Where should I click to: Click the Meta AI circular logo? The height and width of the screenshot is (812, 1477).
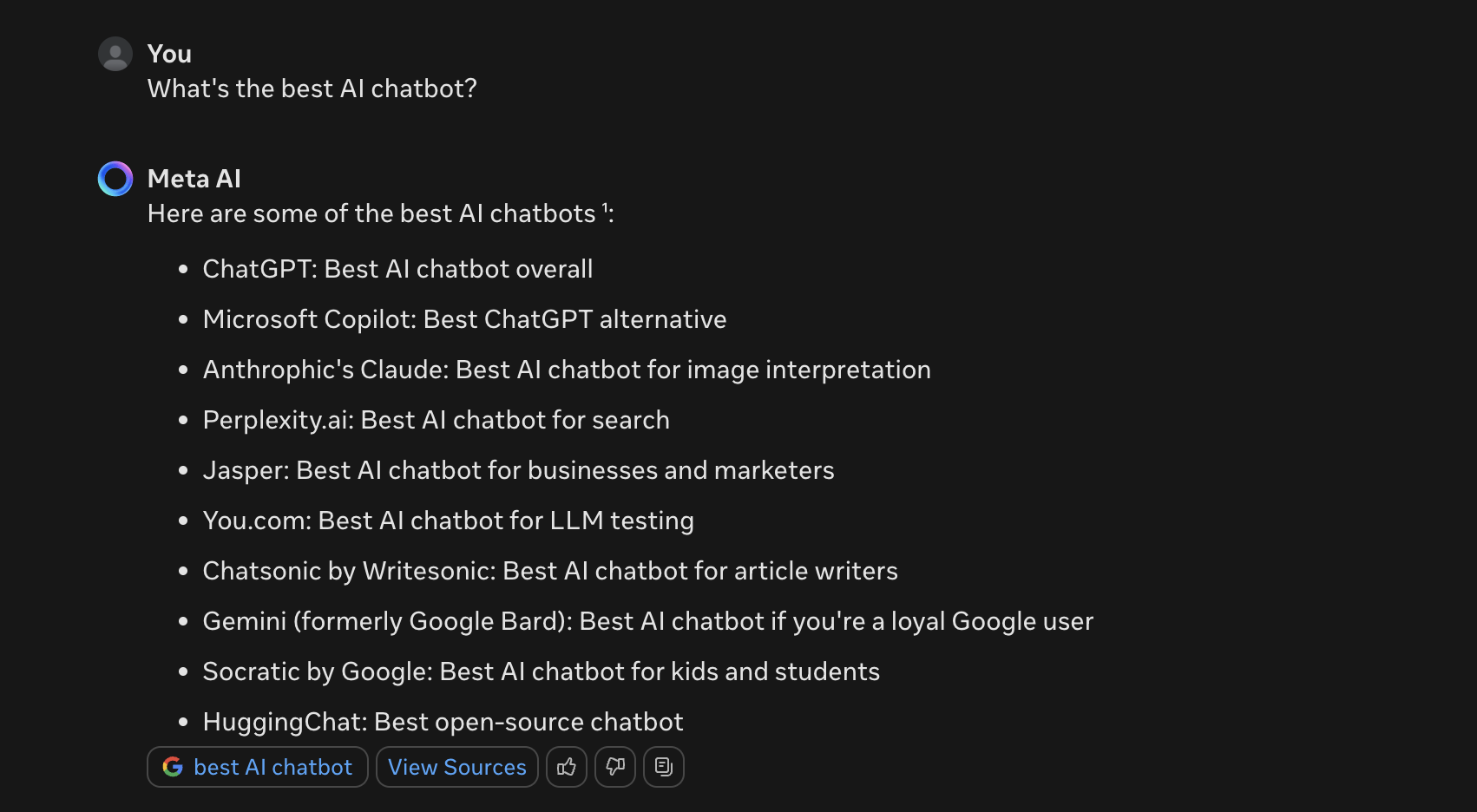click(115, 179)
